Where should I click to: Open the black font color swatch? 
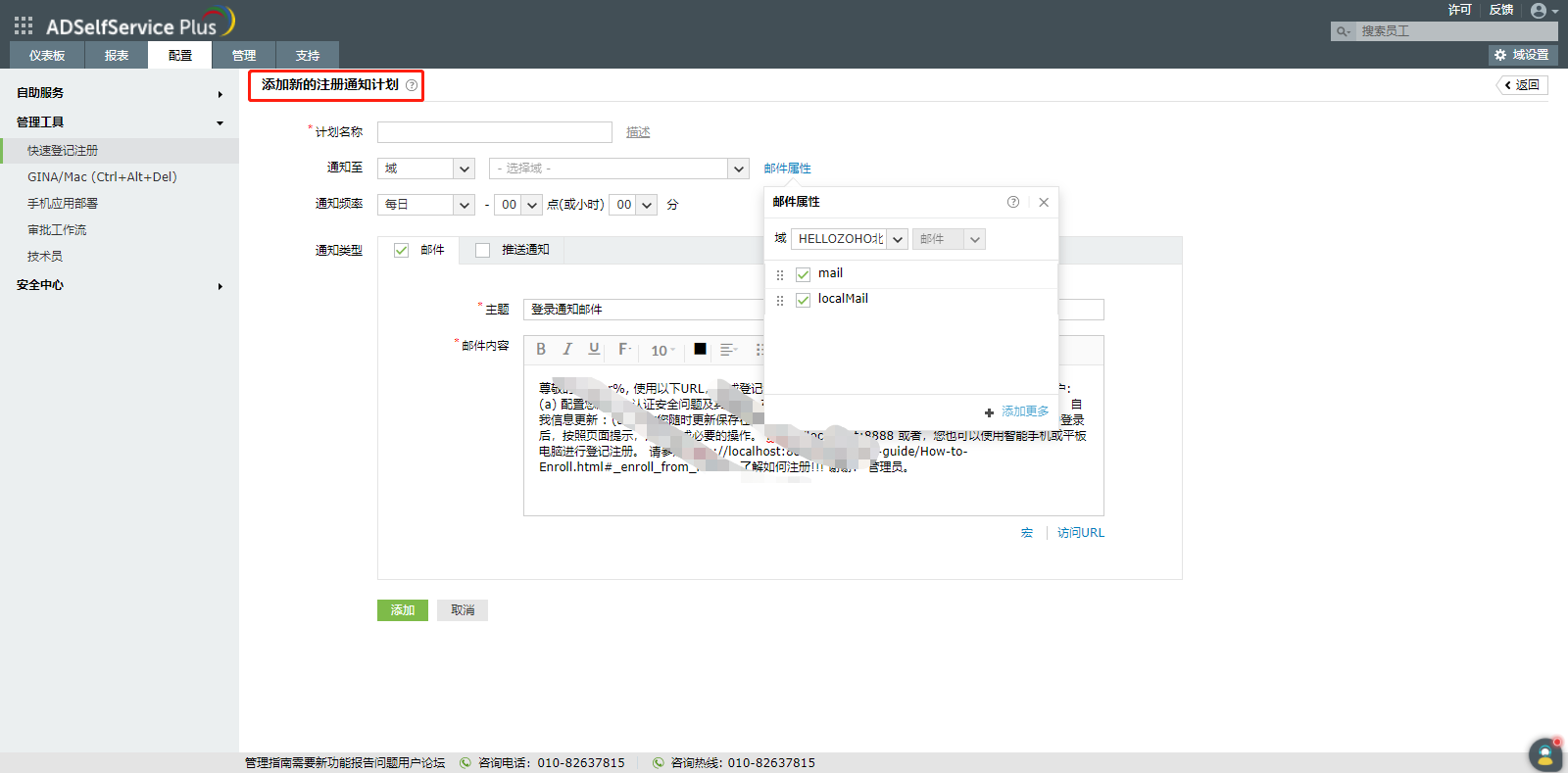(x=700, y=349)
